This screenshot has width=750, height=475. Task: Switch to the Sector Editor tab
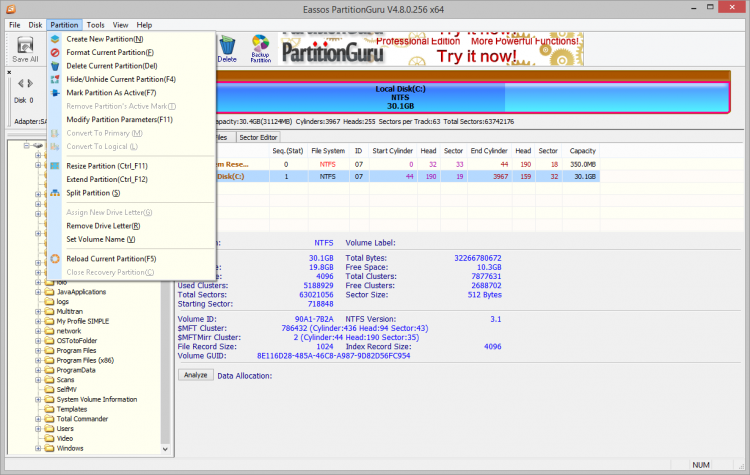click(x=258, y=137)
